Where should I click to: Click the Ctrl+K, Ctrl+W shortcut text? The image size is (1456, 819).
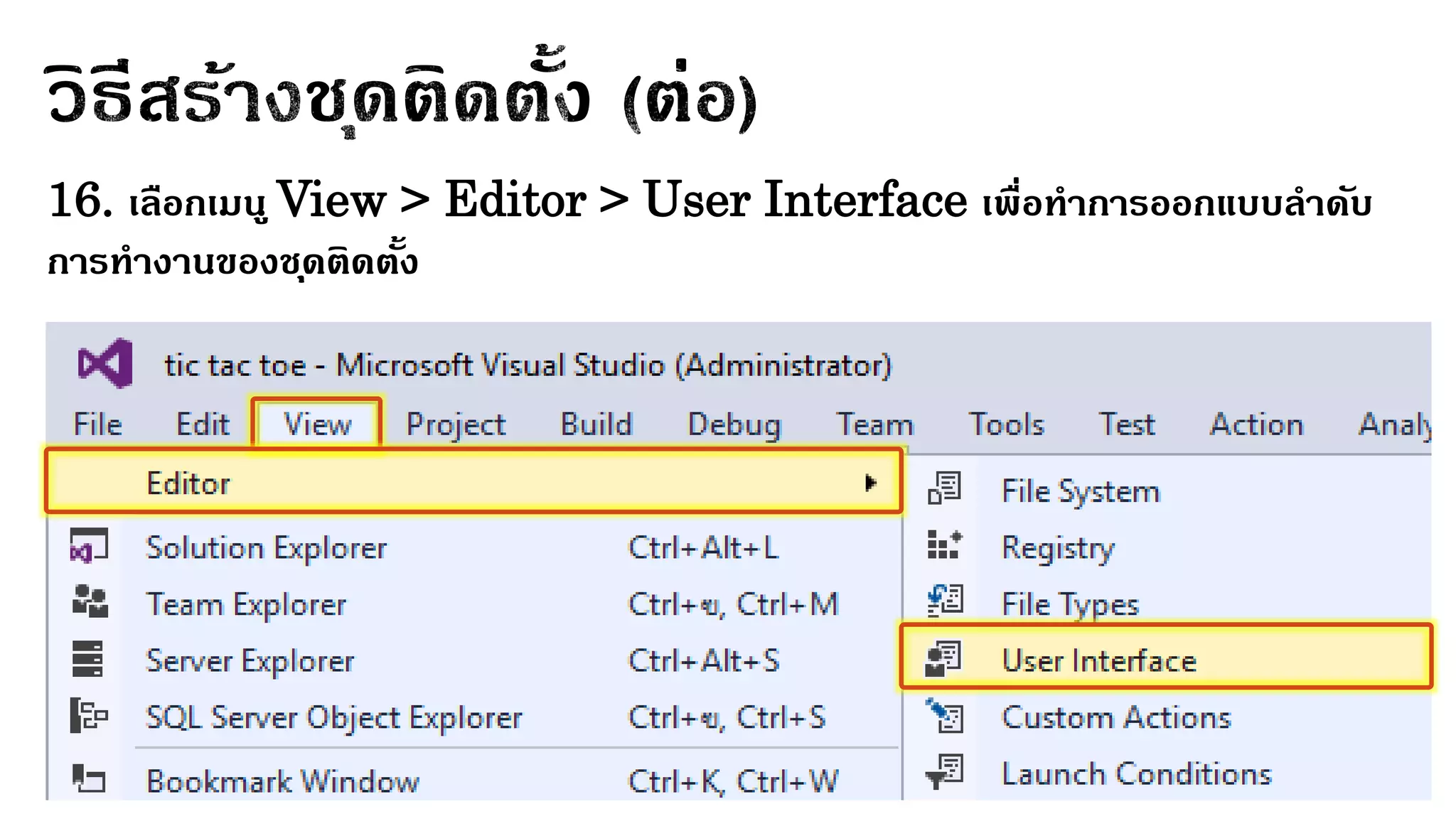[x=733, y=781]
